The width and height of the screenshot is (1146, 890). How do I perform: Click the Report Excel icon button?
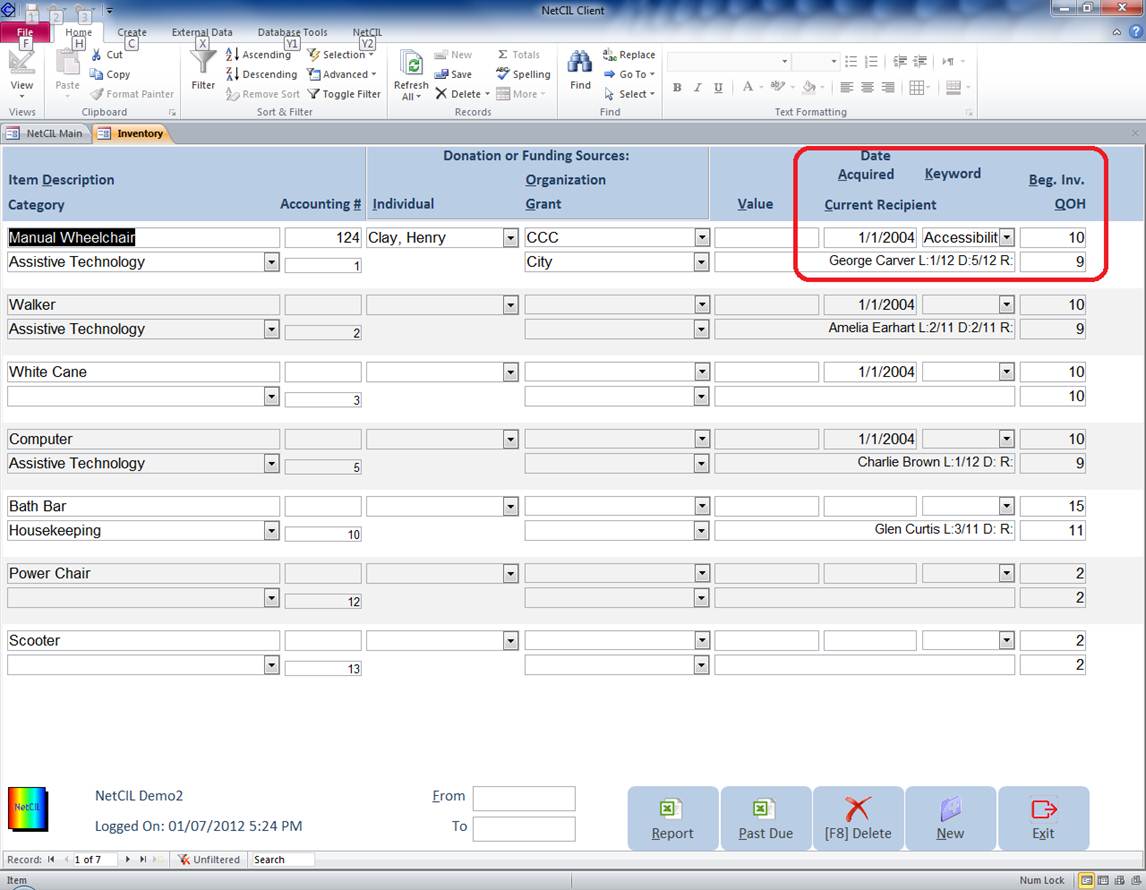[672, 818]
